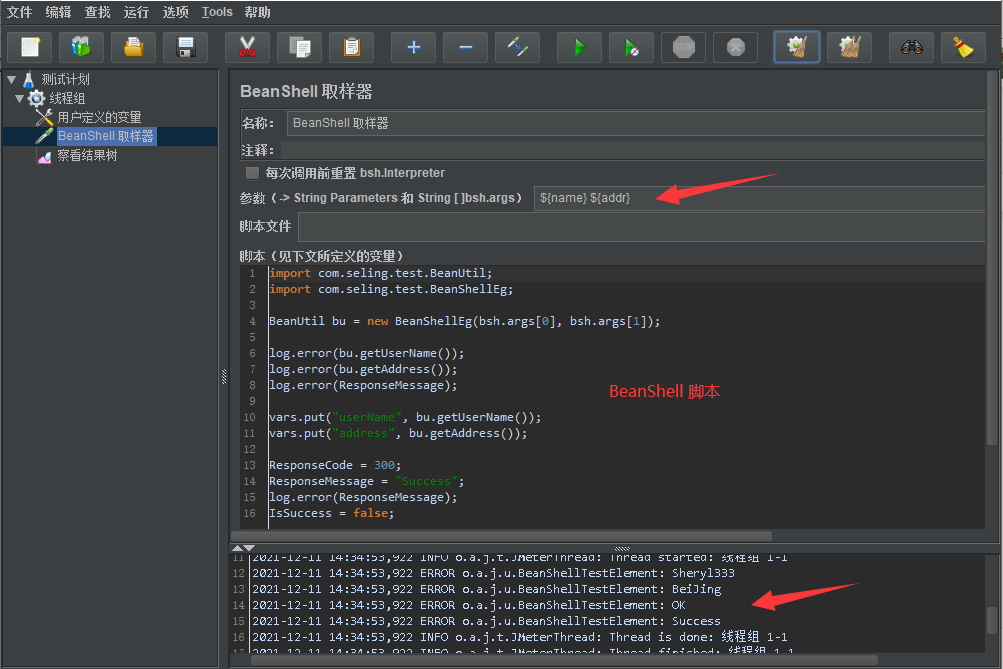Click the Paste toolbar icon

click(x=351, y=46)
